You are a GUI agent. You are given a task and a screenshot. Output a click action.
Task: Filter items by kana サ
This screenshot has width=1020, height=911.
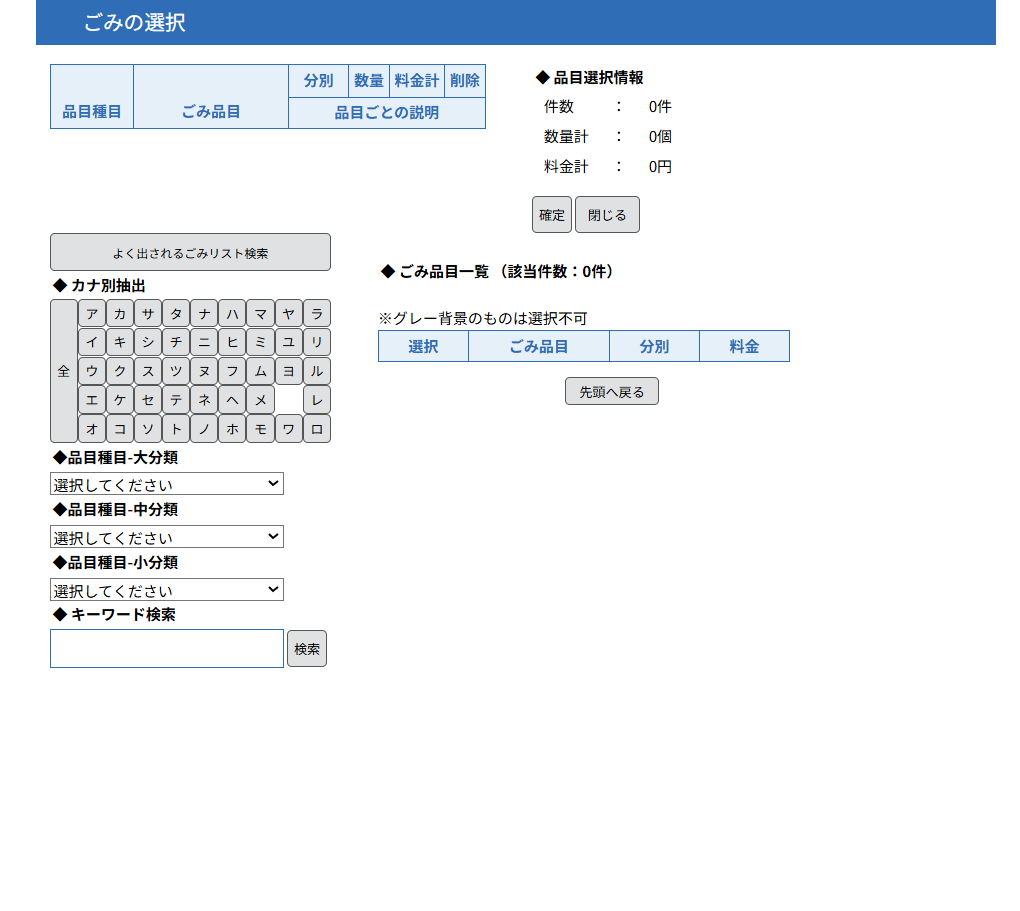pyautogui.click(x=148, y=314)
